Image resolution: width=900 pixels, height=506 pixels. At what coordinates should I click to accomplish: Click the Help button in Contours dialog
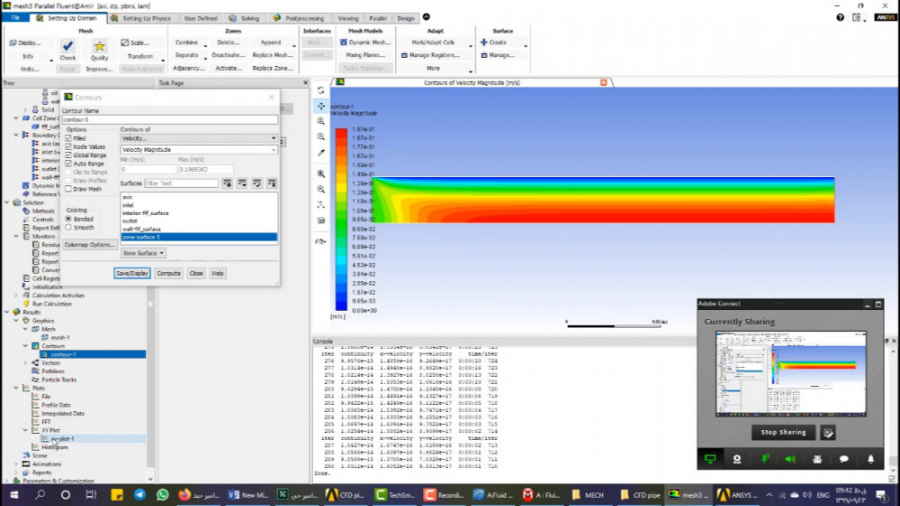click(x=218, y=274)
